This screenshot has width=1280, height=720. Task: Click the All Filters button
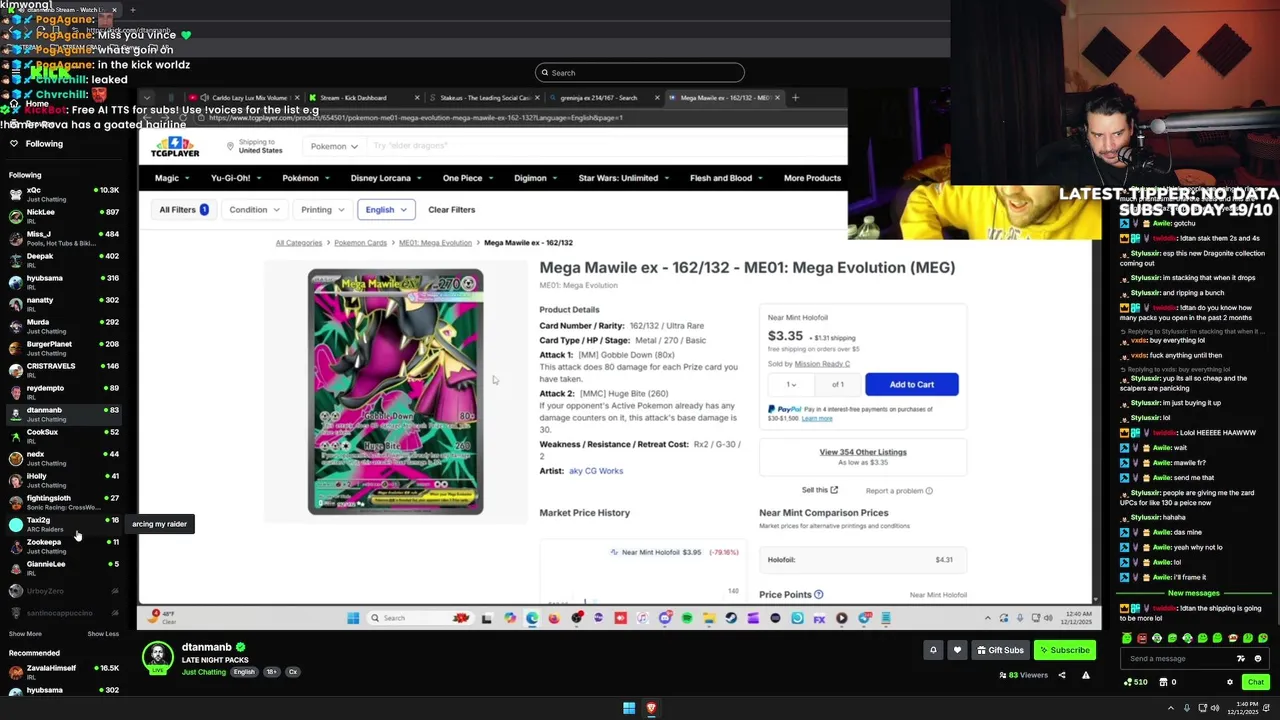point(183,210)
